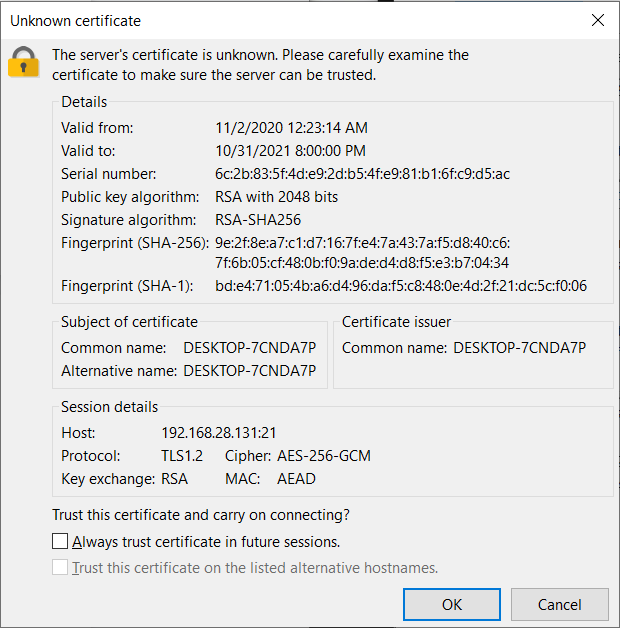Screen dimensions: 620x628
Task: Select the SHA-256 fingerprint first line
Action: coord(362,243)
